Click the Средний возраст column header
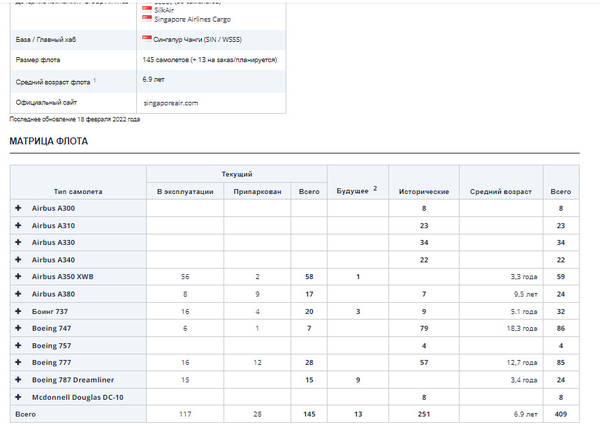 (x=501, y=191)
